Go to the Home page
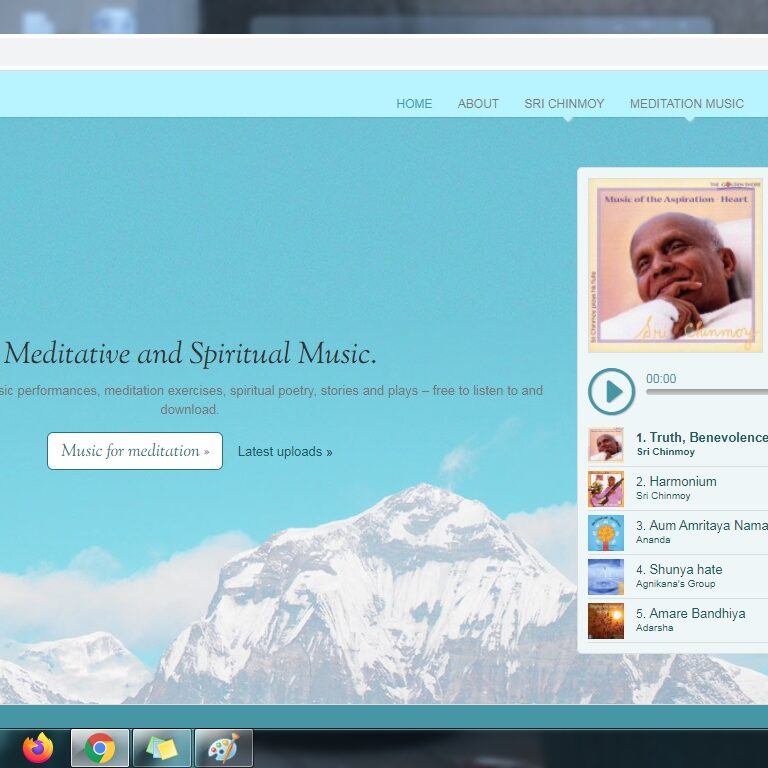This screenshot has height=768, width=768. point(414,104)
